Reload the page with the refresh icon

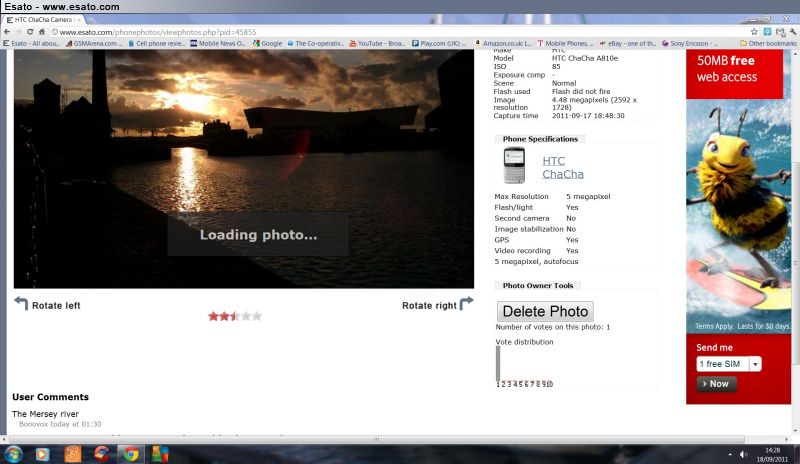coord(30,32)
